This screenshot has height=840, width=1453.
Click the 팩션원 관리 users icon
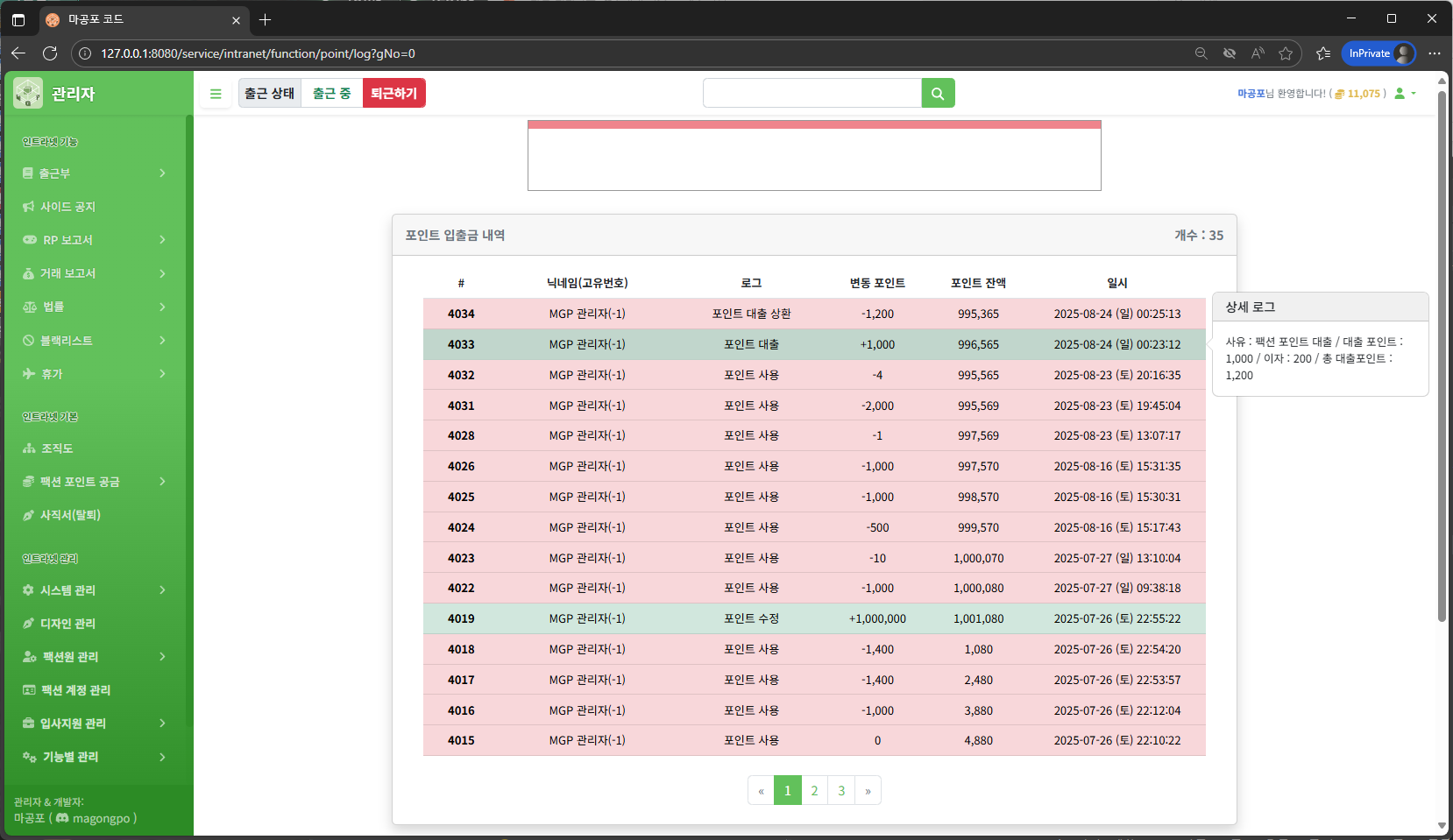click(x=30, y=657)
